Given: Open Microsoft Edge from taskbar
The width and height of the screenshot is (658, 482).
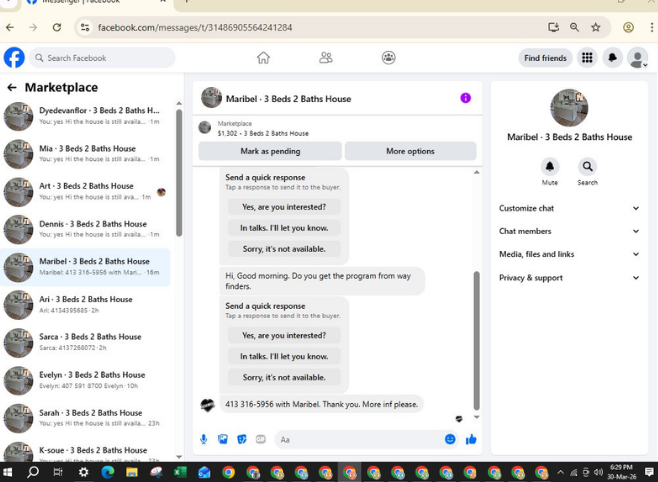Looking at the screenshot, I should tap(108, 472).
